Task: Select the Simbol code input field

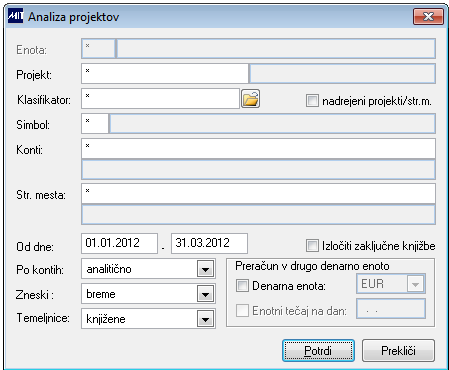Action: [x=95, y=124]
